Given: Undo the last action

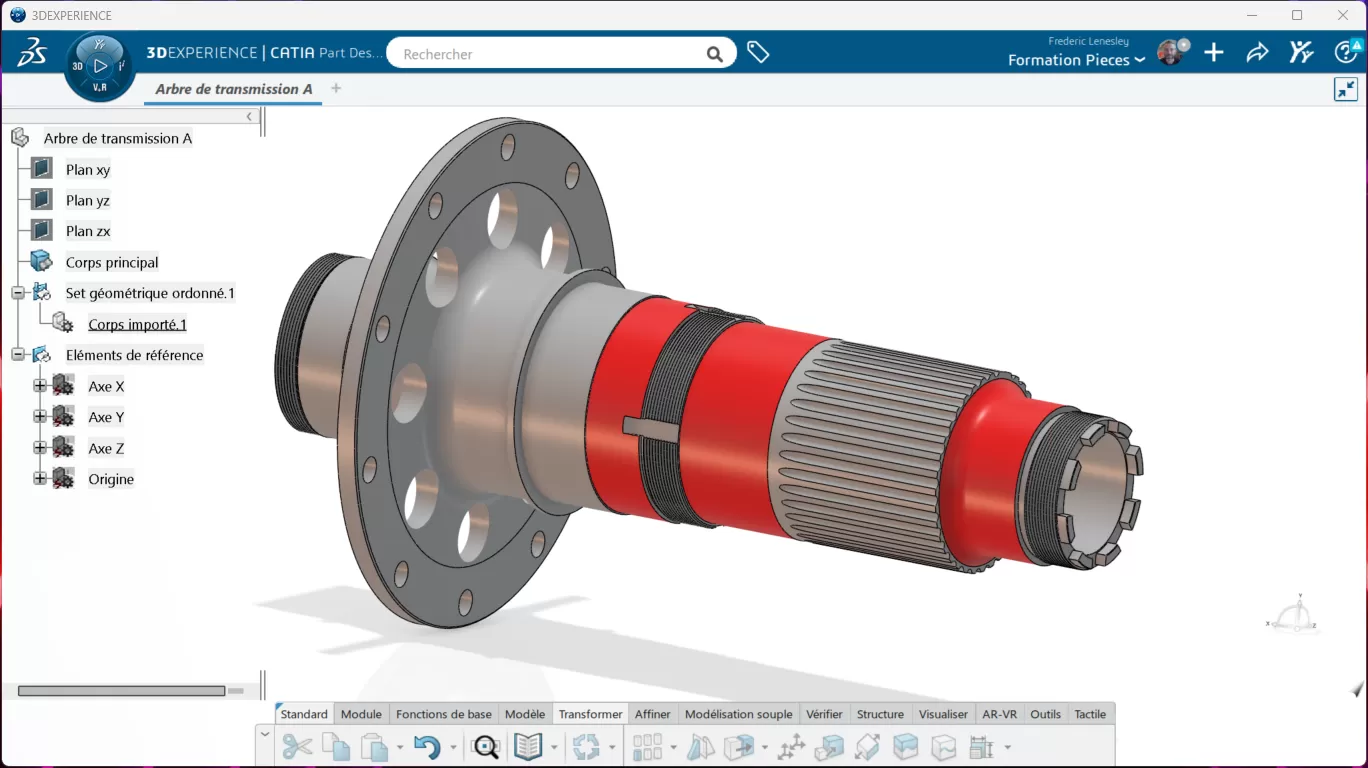Looking at the screenshot, I should [428, 746].
